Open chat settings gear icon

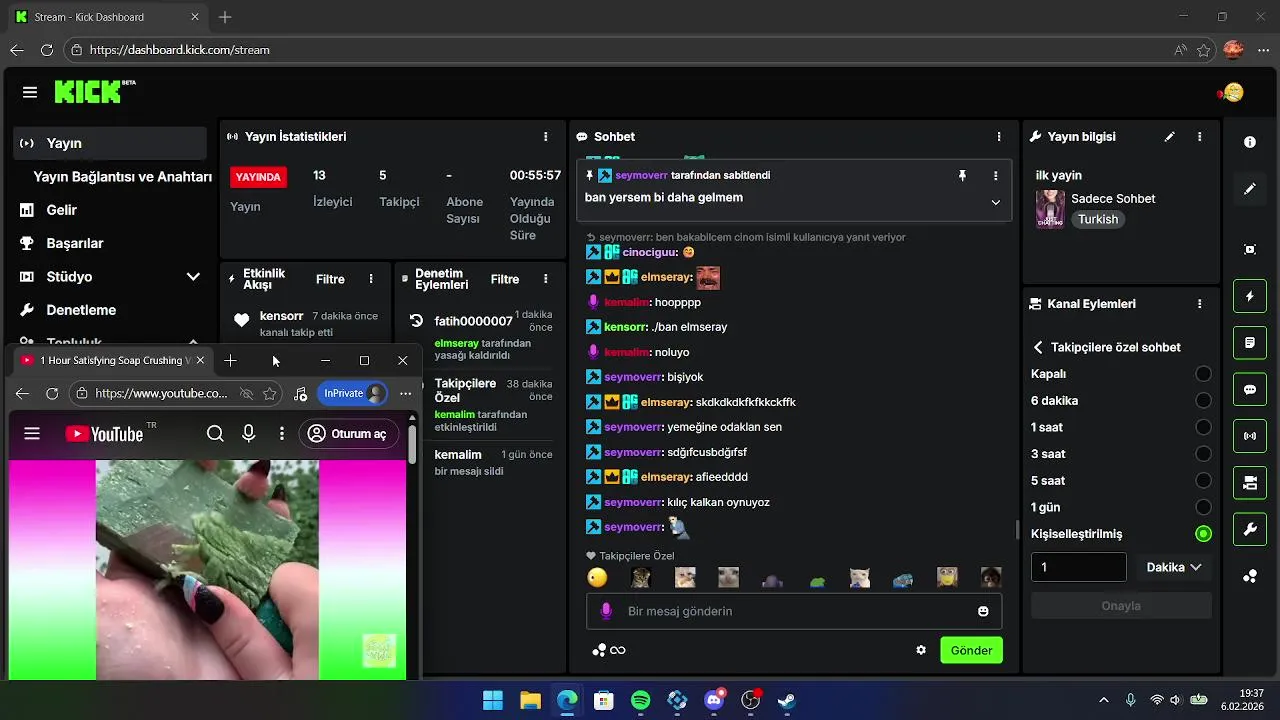click(x=921, y=650)
